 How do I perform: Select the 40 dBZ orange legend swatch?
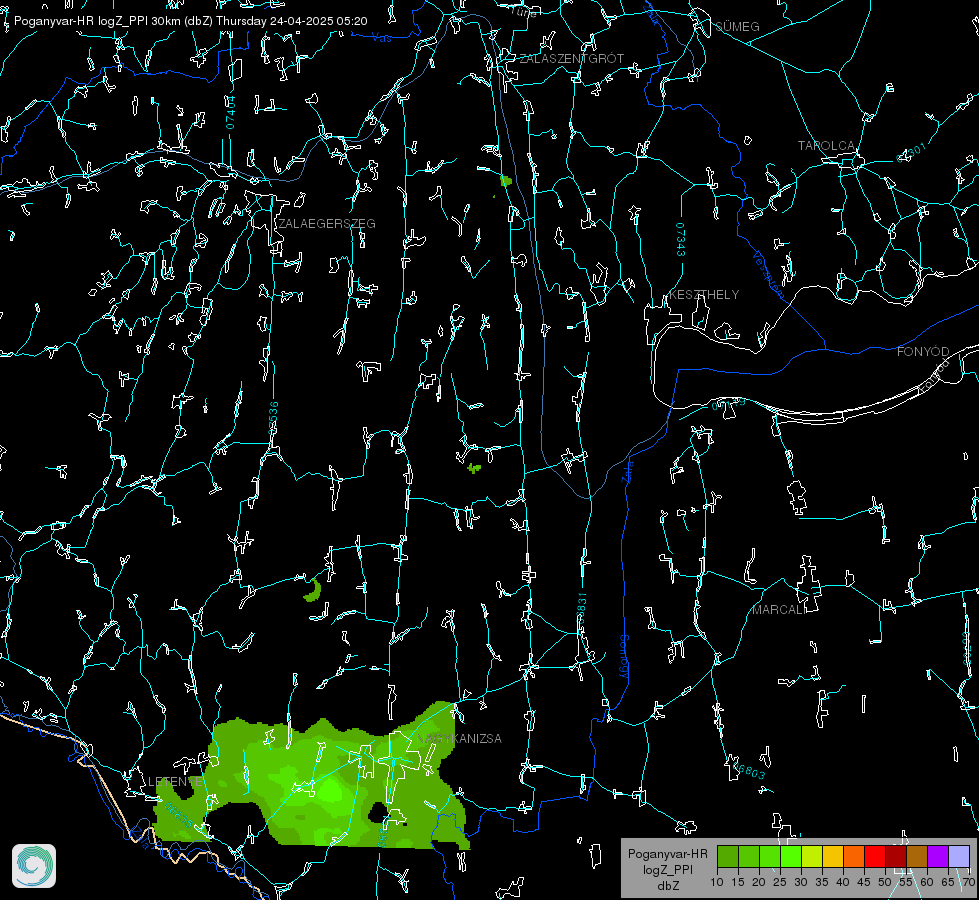pos(854,856)
